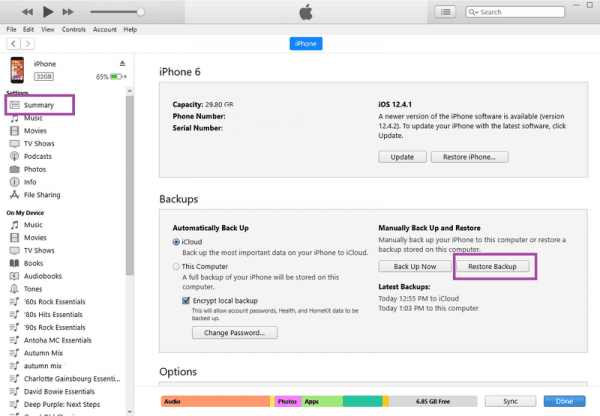Click the Update button
Viewport: 600px width, 416px height.
tap(402, 157)
